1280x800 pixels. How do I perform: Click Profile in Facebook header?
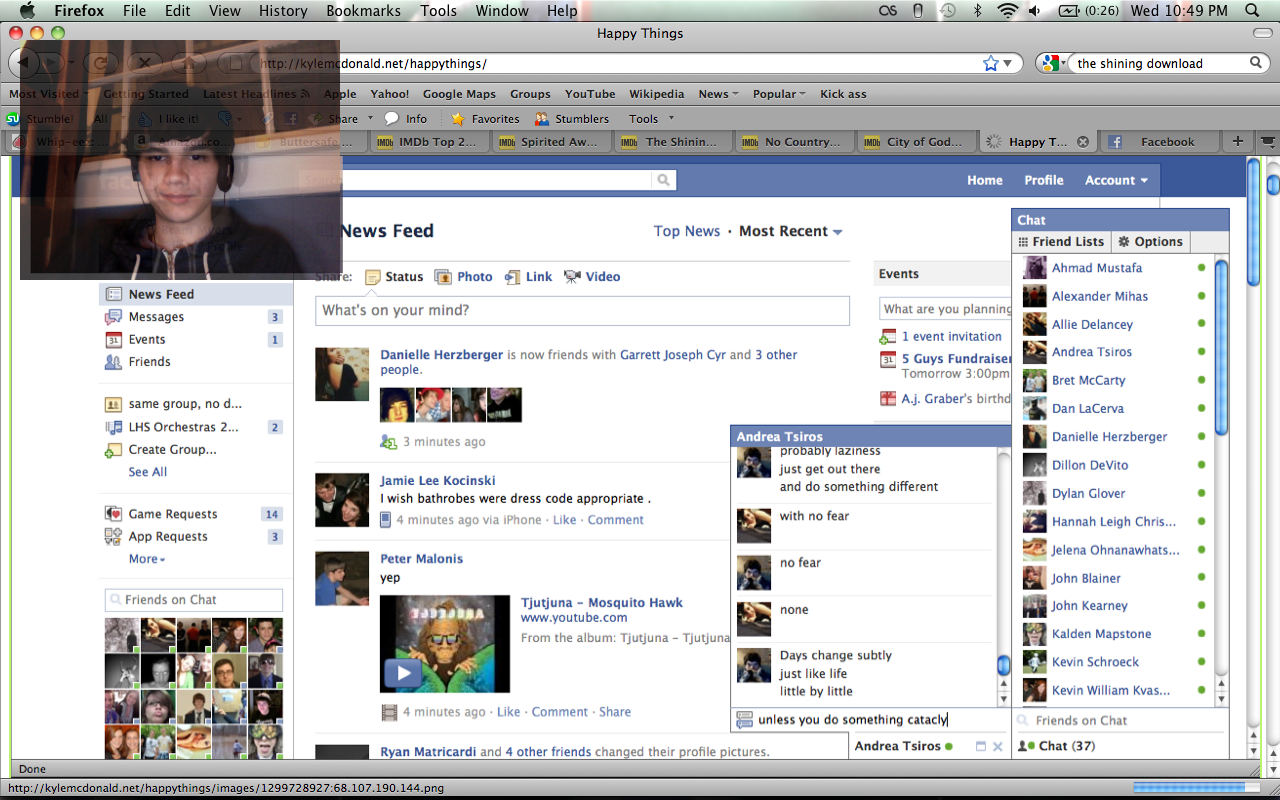tap(1044, 180)
